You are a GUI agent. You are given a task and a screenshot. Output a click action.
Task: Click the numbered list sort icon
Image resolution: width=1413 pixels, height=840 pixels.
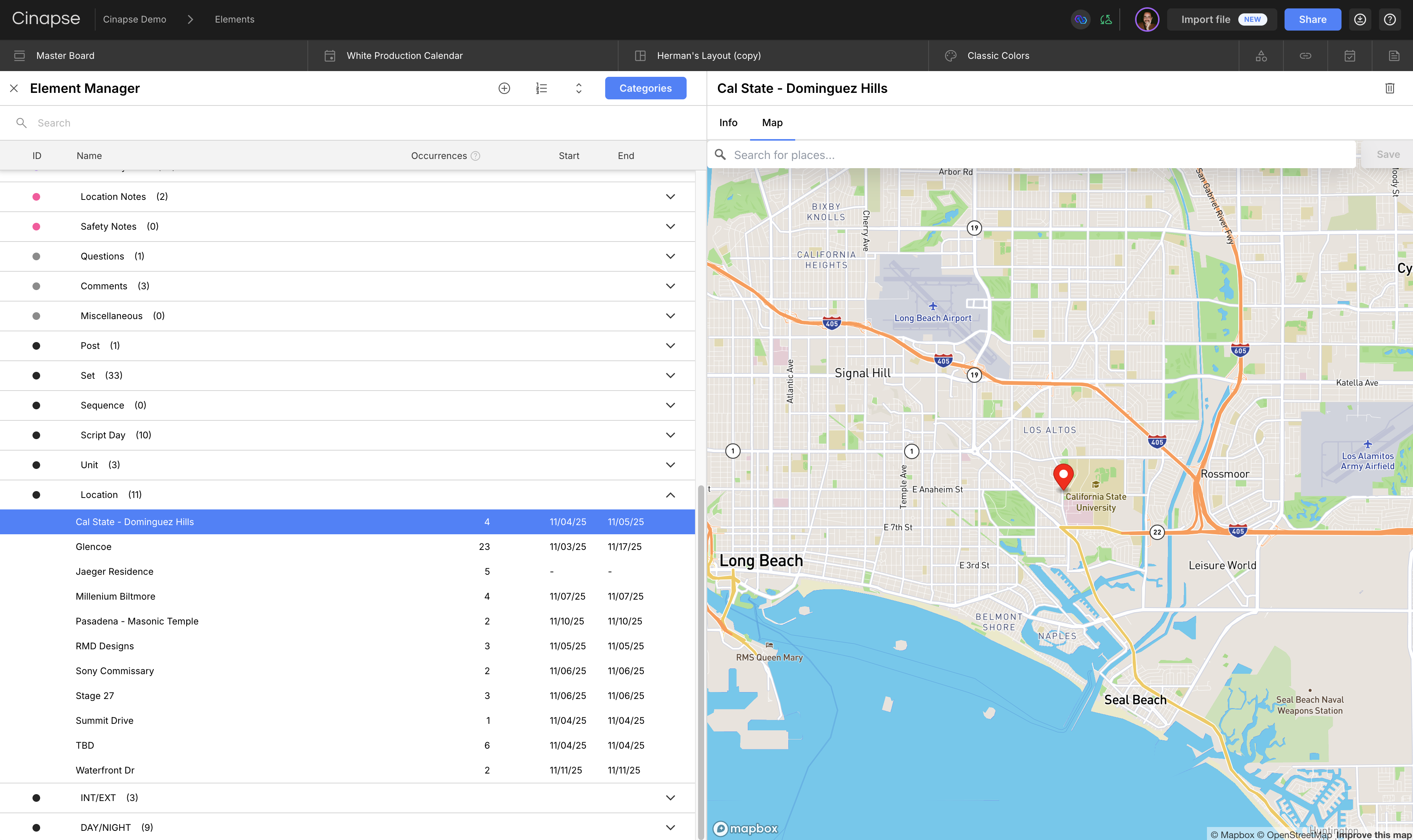(541, 88)
